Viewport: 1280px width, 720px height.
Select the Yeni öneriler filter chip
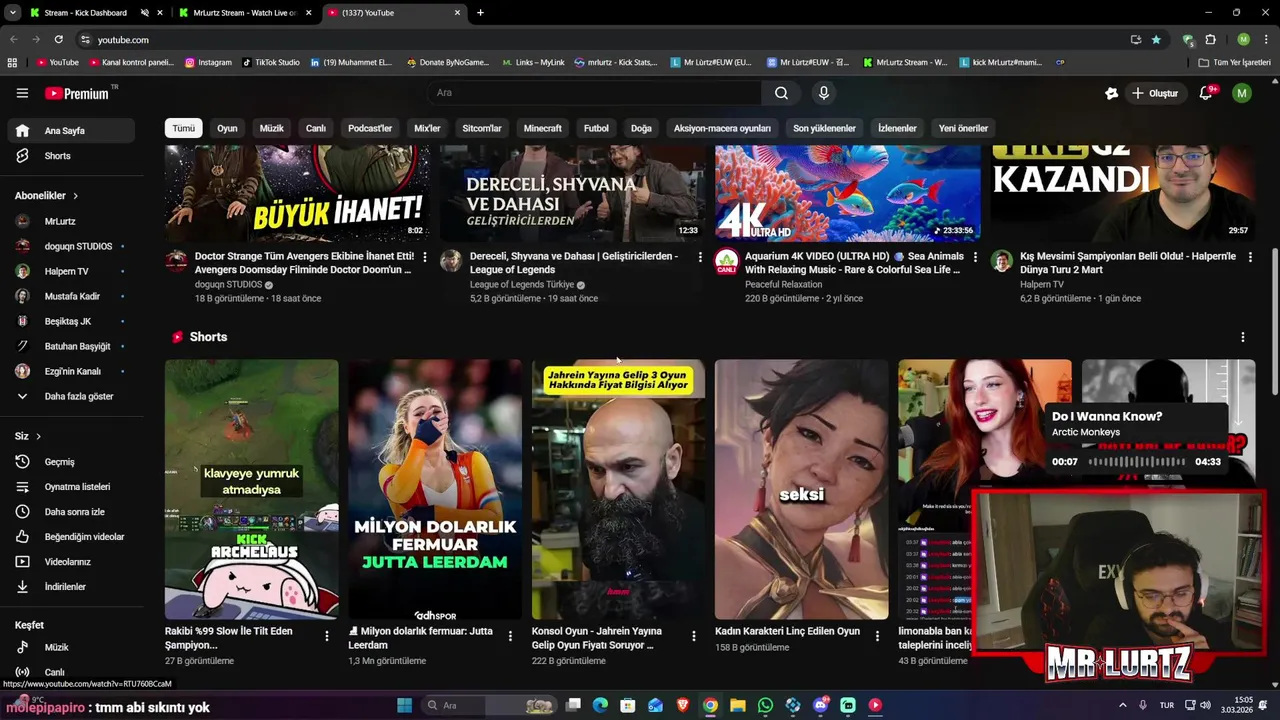pos(963,128)
